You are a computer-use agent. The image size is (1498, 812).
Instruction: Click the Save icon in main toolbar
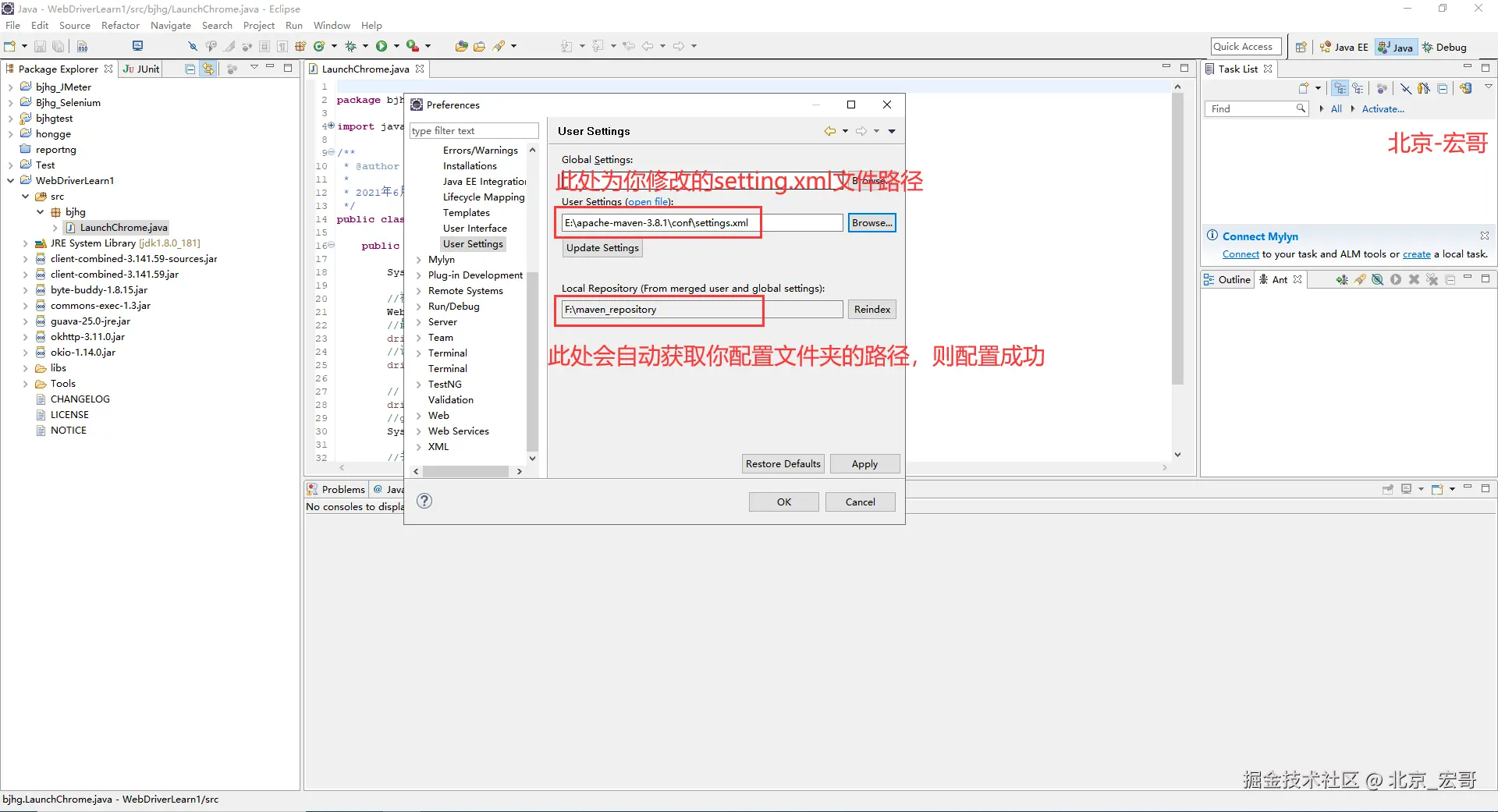[x=40, y=46]
